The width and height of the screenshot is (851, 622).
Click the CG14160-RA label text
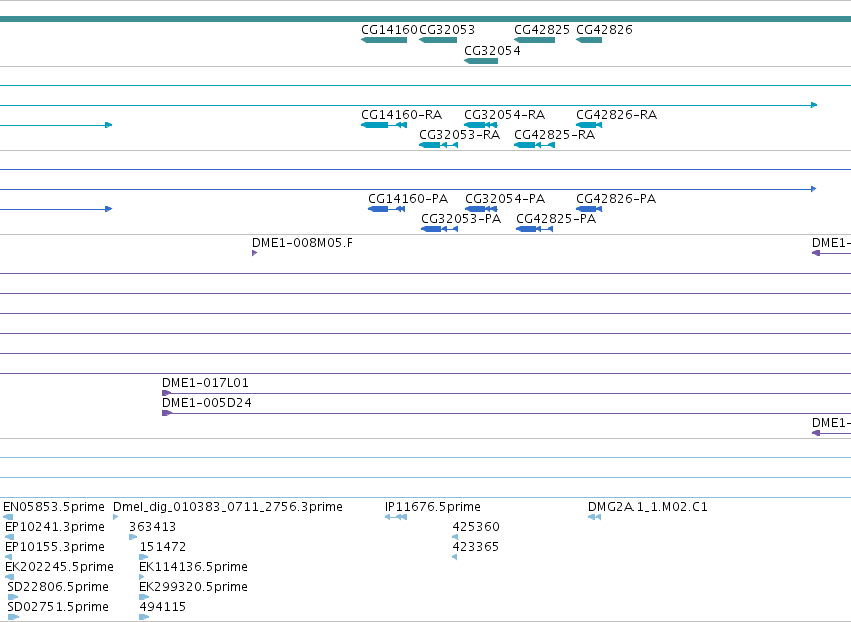click(402, 115)
